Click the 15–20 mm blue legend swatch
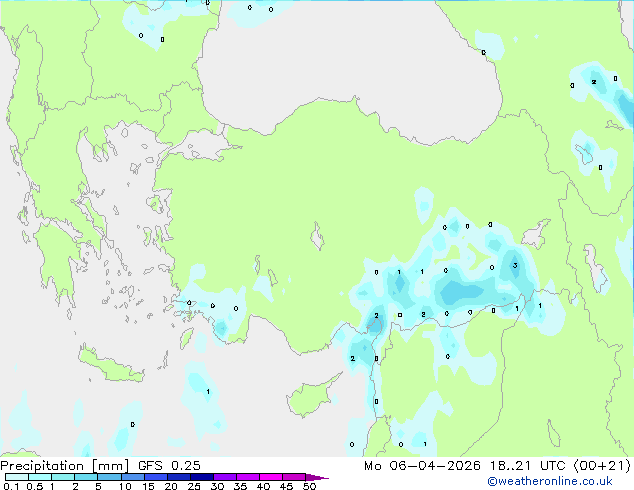The width and height of the screenshot is (634, 490). coord(155,477)
